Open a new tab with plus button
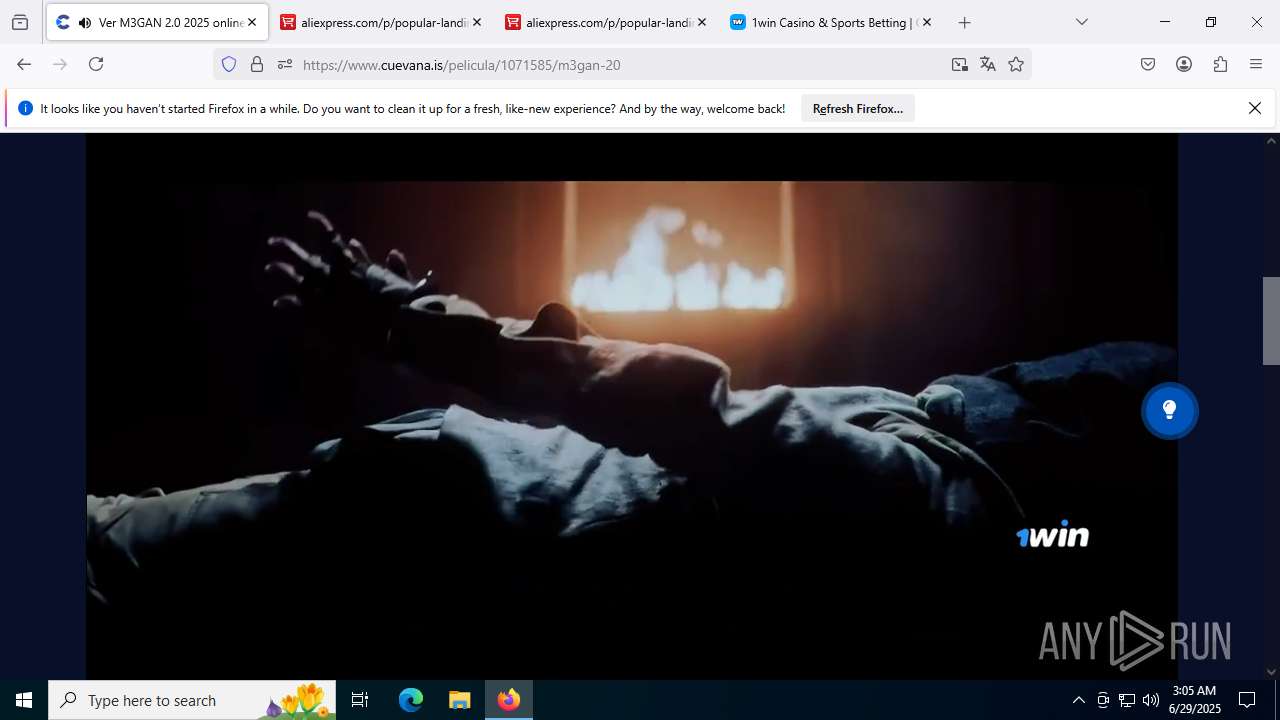 point(964,22)
